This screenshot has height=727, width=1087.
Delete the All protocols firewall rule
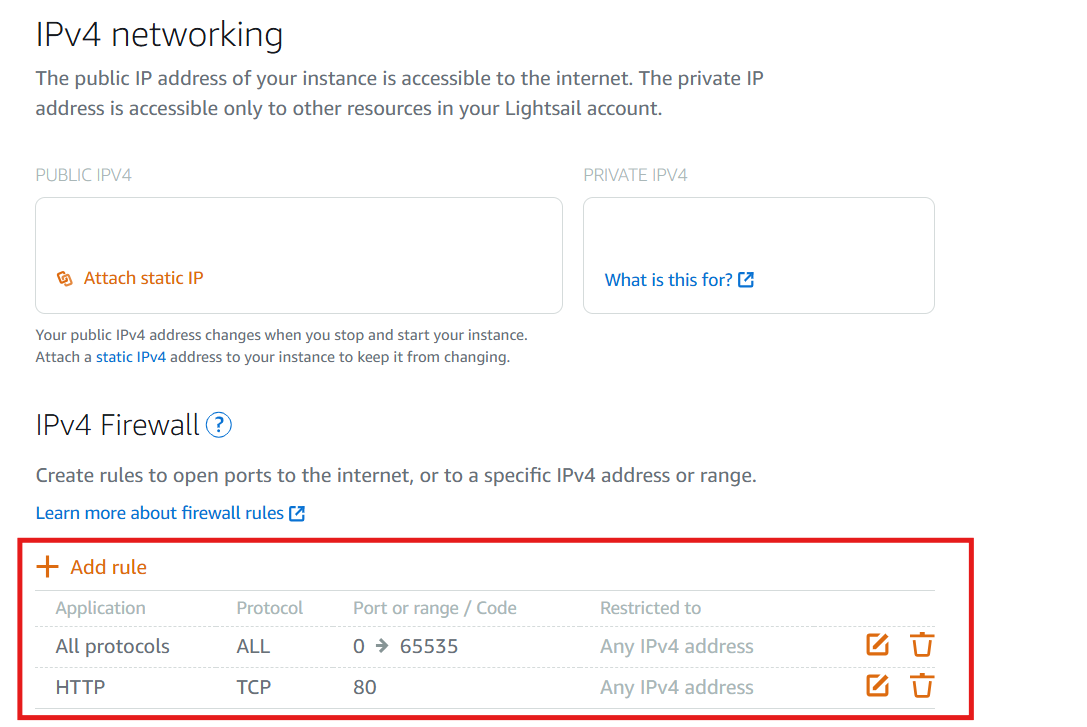coord(922,645)
